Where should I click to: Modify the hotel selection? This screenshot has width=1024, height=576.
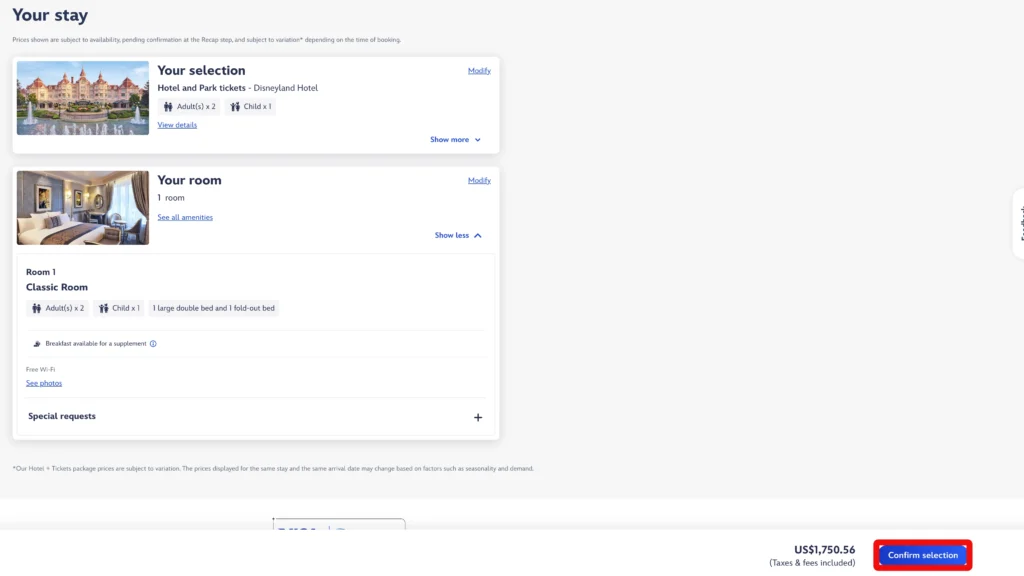click(x=479, y=71)
